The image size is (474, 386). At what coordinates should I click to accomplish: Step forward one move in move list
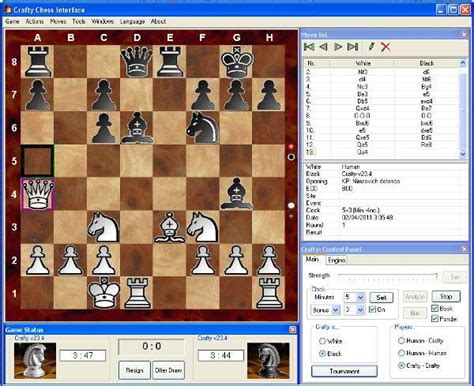click(338, 47)
